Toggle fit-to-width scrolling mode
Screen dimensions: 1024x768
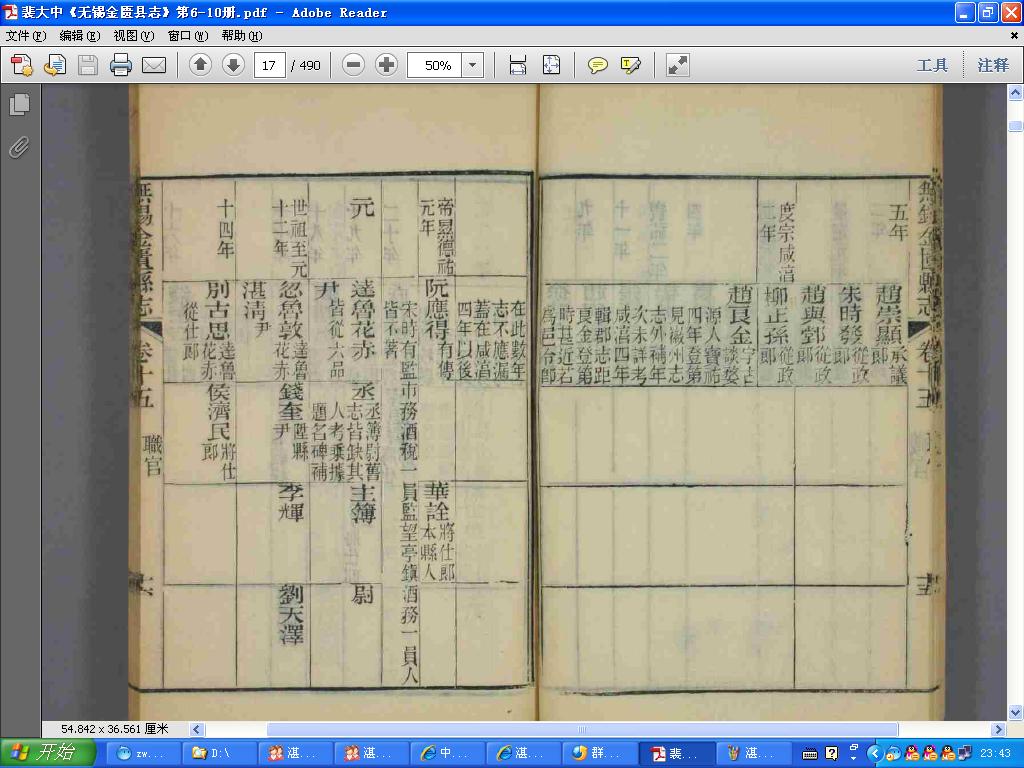518,65
